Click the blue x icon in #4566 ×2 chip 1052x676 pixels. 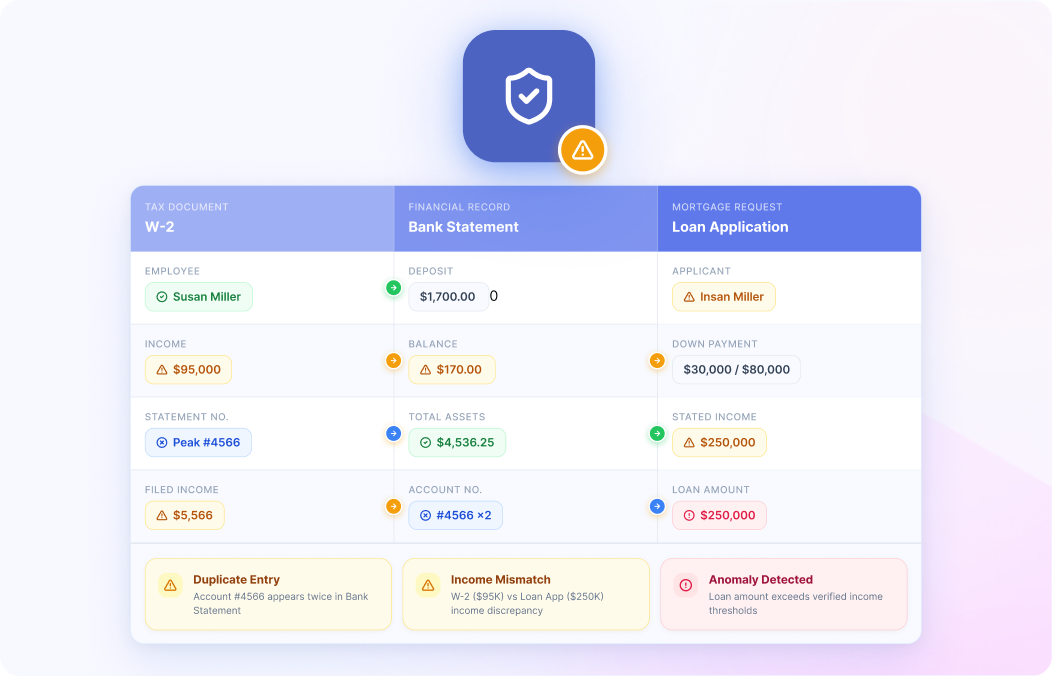click(x=425, y=516)
